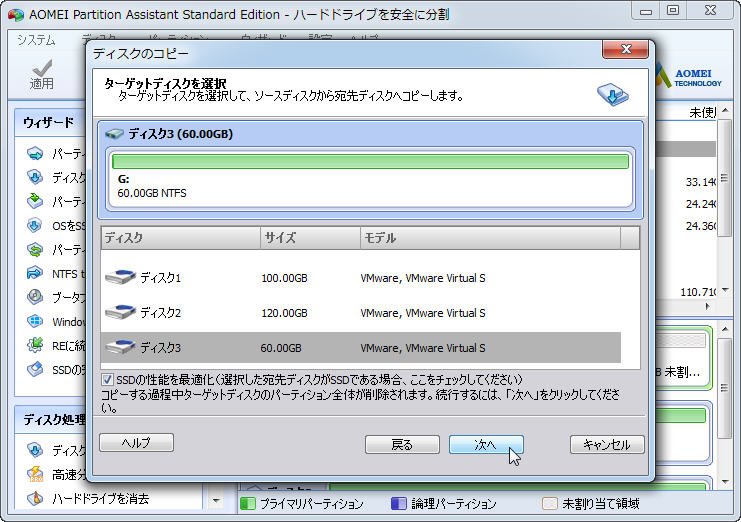Click the AOMEI Technology logo
The height and width of the screenshot is (522, 741).
click(691, 78)
